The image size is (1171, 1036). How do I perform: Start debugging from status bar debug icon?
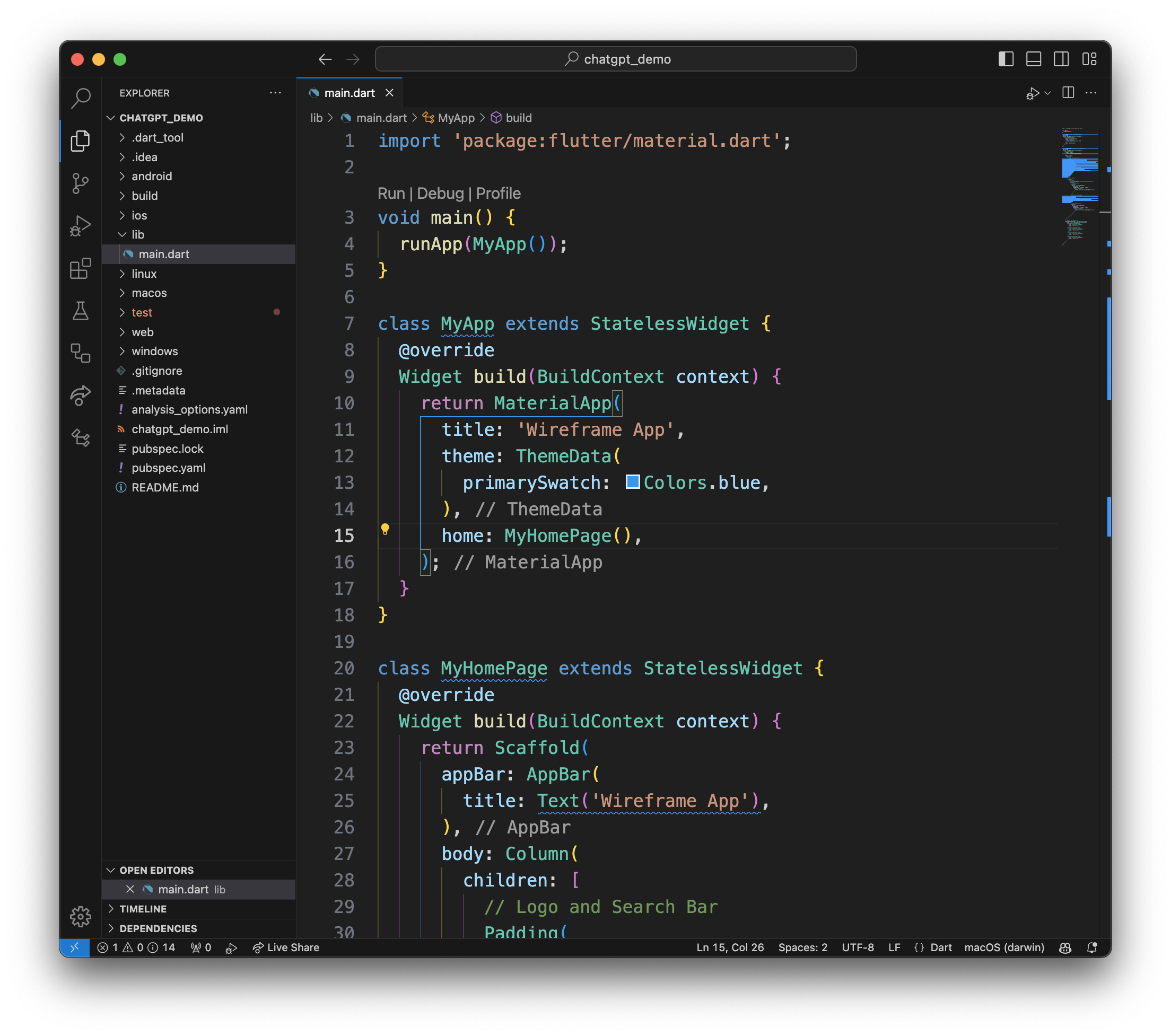pyautogui.click(x=231, y=948)
